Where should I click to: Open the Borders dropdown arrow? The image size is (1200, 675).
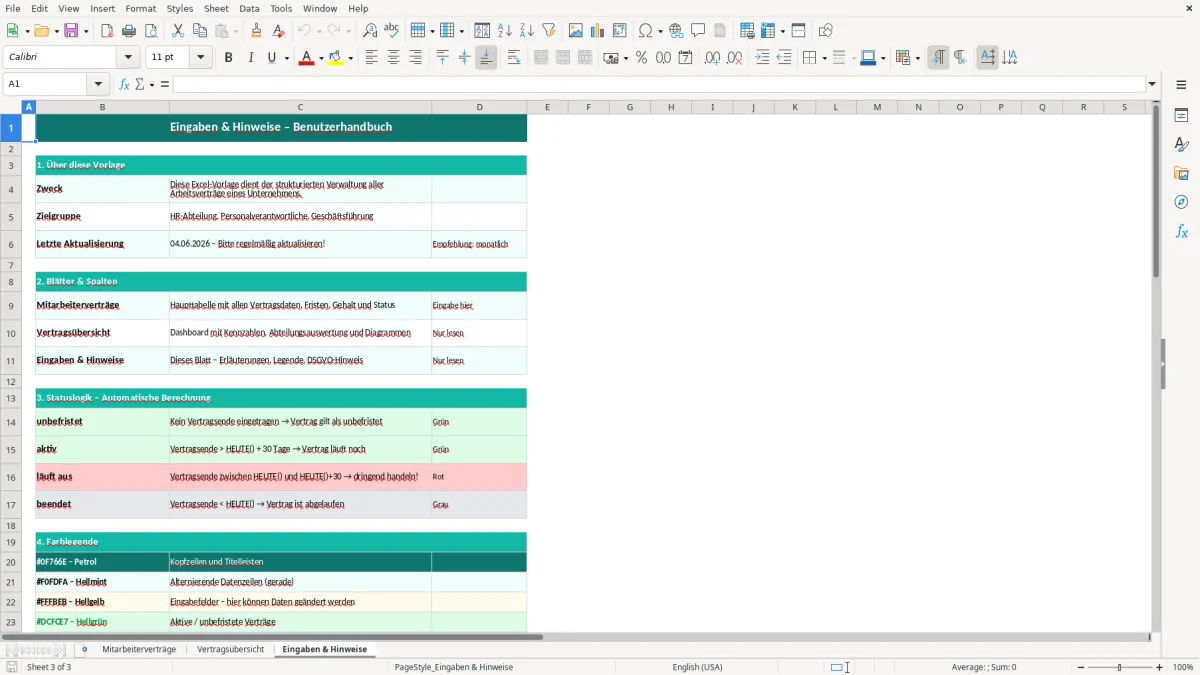pos(823,58)
